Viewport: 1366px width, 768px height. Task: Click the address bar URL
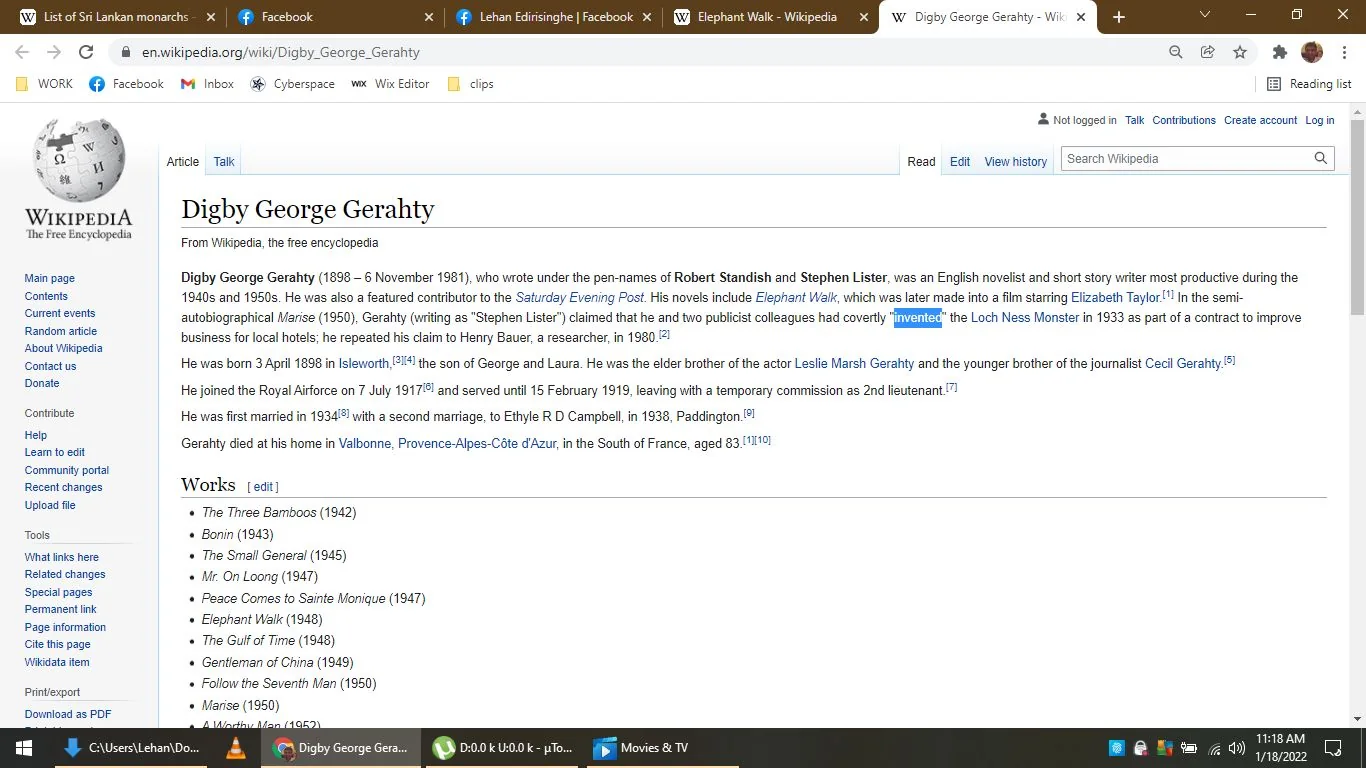point(281,52)
